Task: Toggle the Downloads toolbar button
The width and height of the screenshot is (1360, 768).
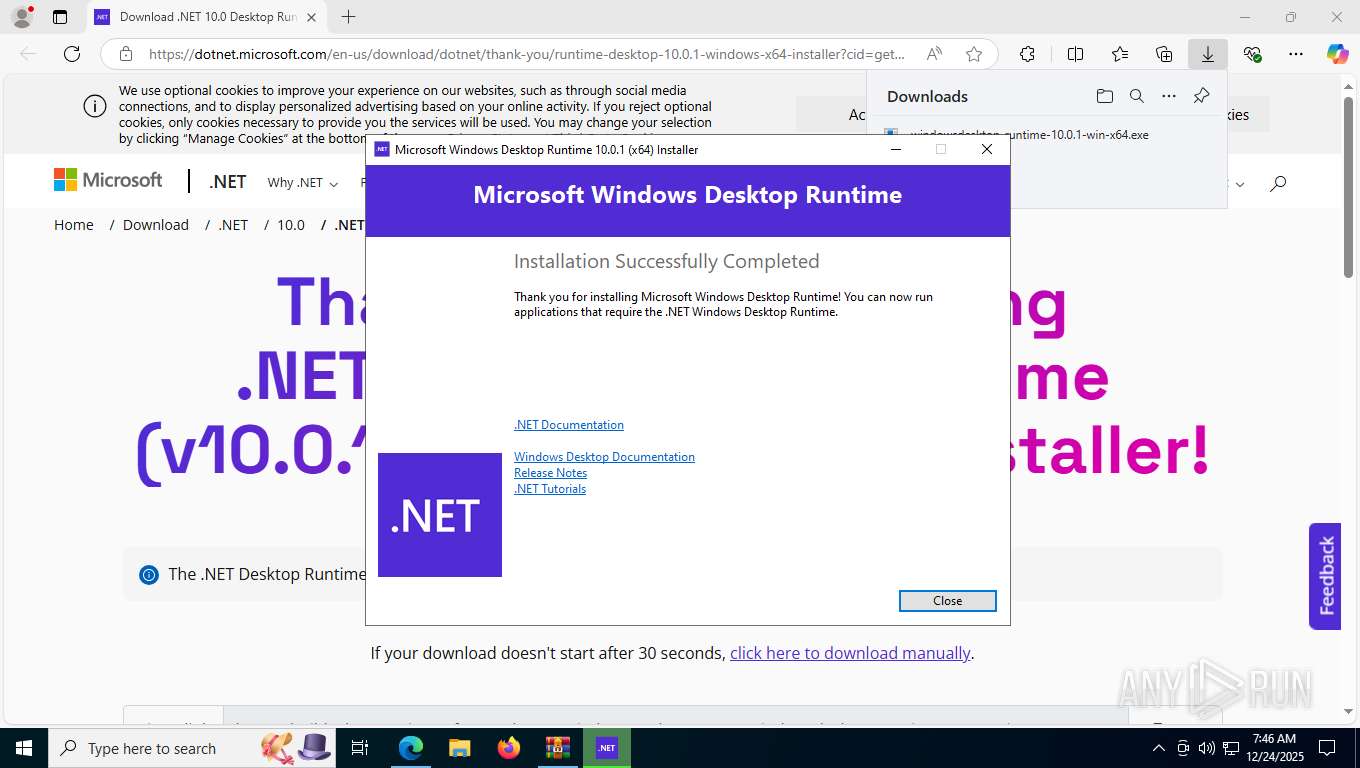Action: point(1208,54)
